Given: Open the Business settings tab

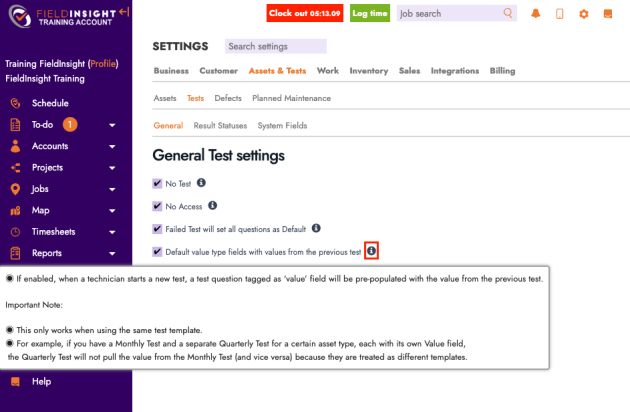Looking at the screenshot, I should [171, 71].
